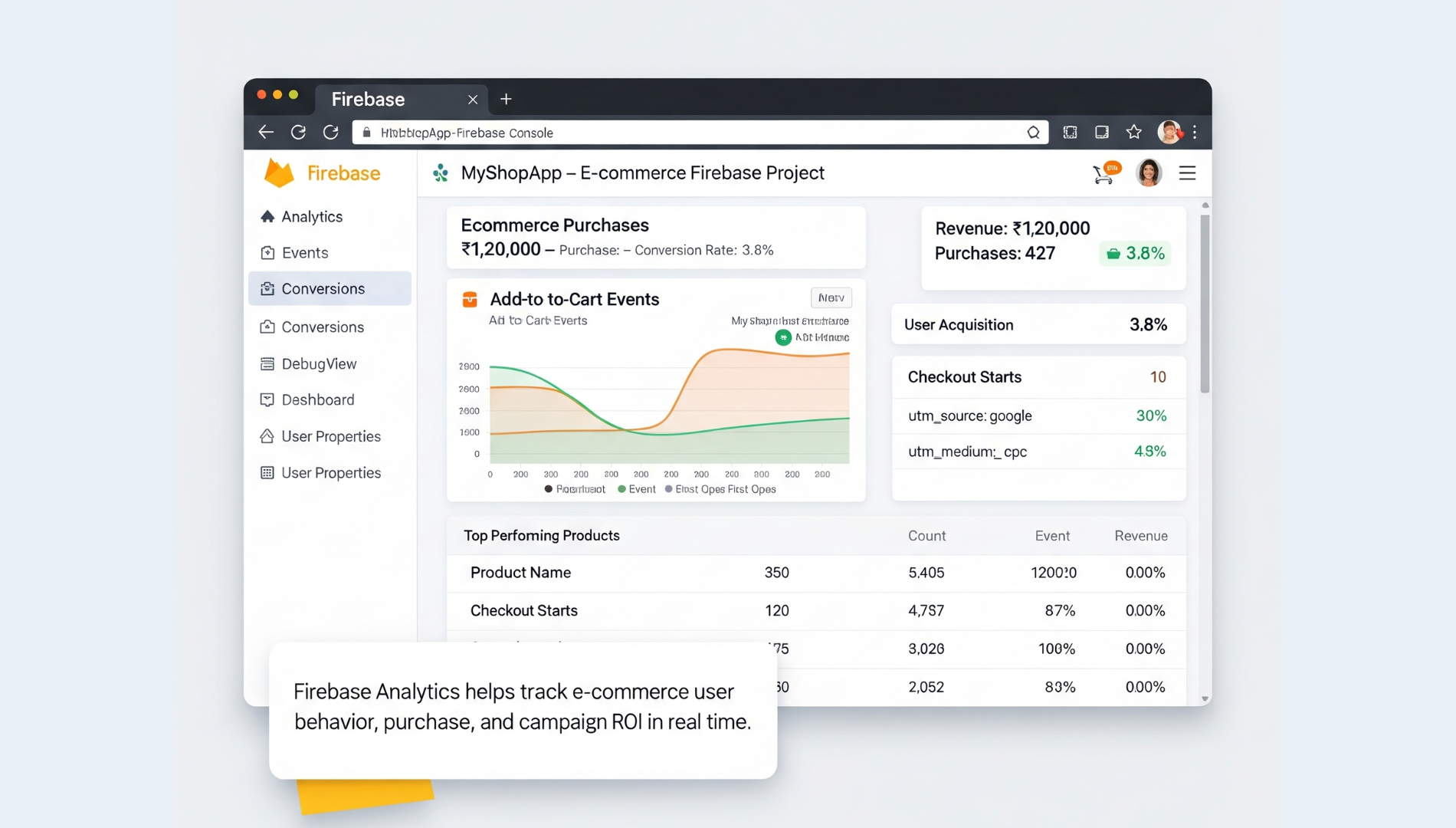Click 'Revenue: ₹1,20,000' text
This screenshot has height=828, width=1456.
point(1012,228)
